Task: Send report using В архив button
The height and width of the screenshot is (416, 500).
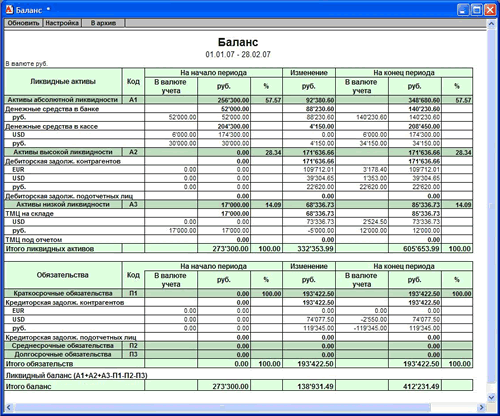Action: pyautogui.click(x=103, y=23)
